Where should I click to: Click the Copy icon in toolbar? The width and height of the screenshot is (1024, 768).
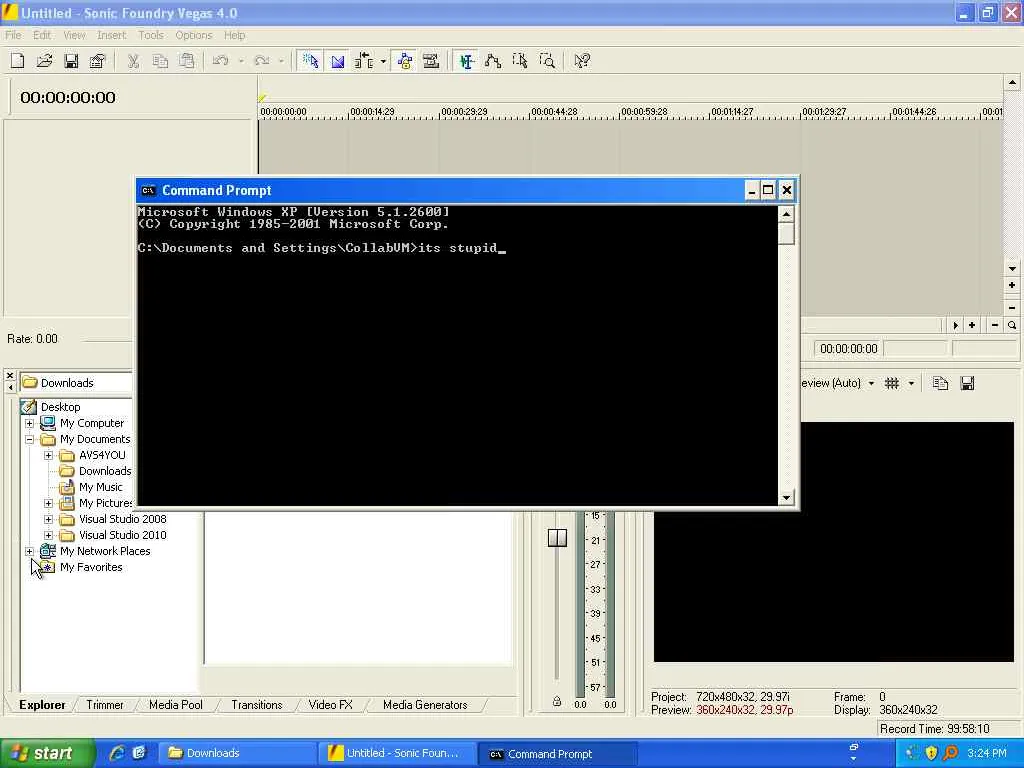(160, 61)
